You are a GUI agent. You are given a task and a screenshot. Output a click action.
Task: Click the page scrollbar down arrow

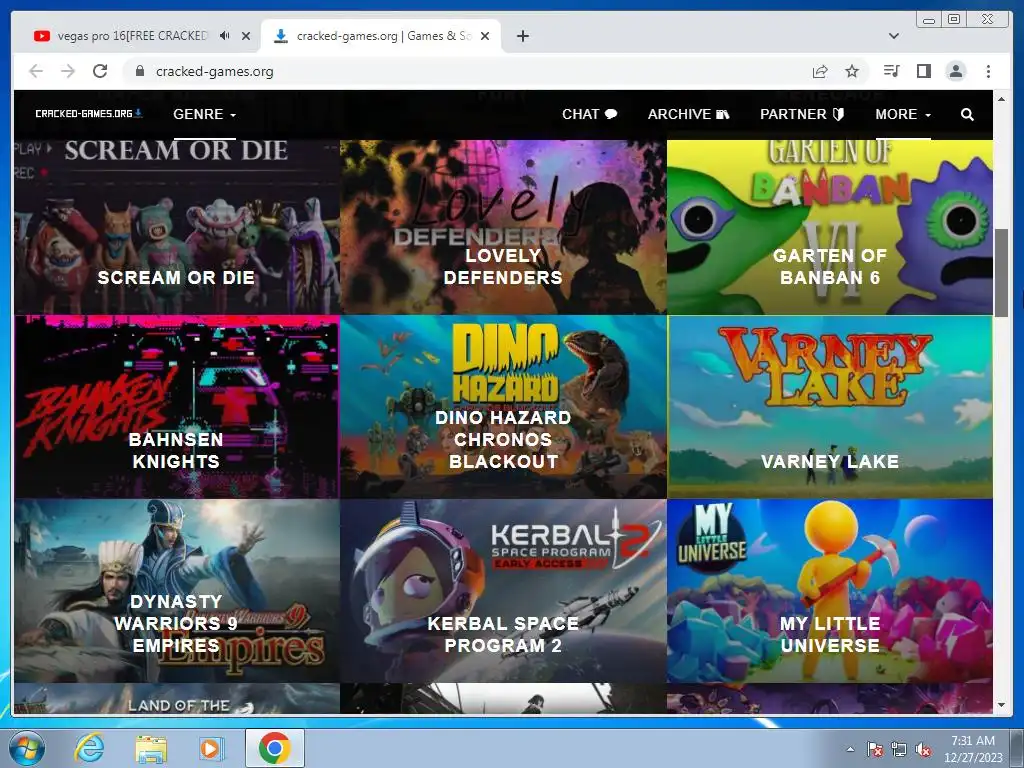pos(1001,705)
